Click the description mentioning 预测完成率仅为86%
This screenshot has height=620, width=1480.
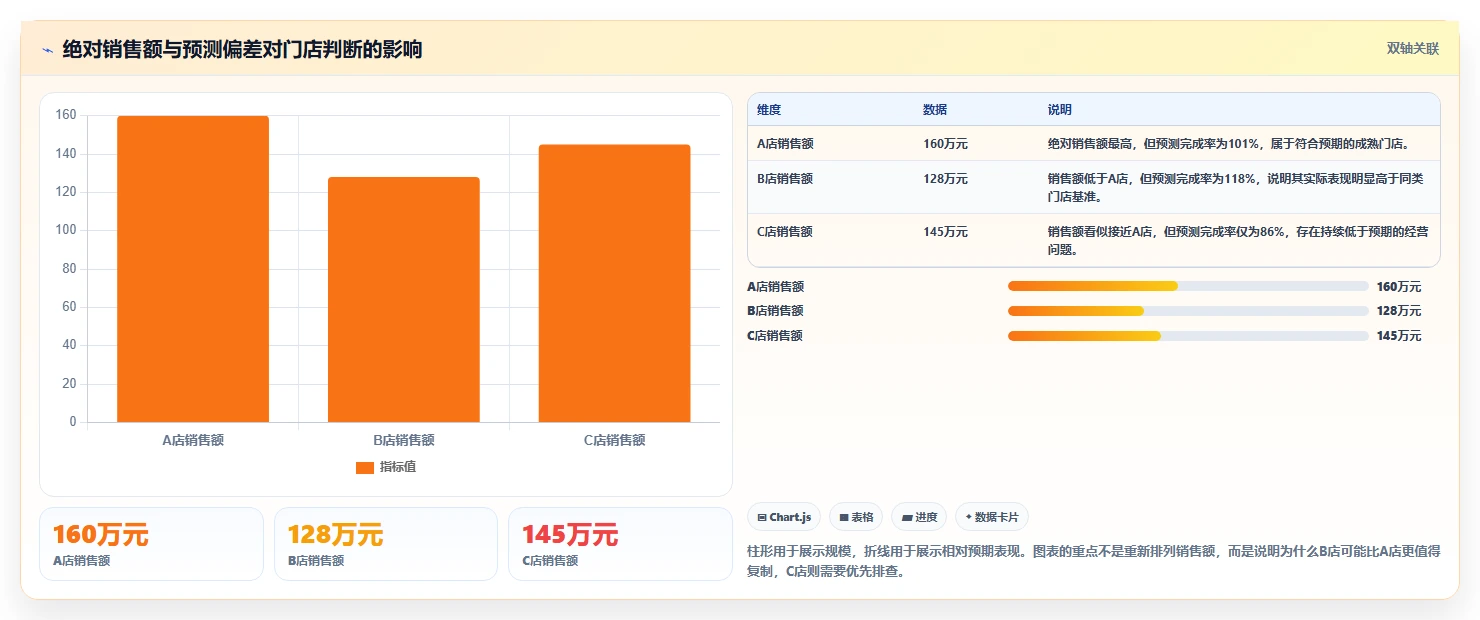[1238, 240]
